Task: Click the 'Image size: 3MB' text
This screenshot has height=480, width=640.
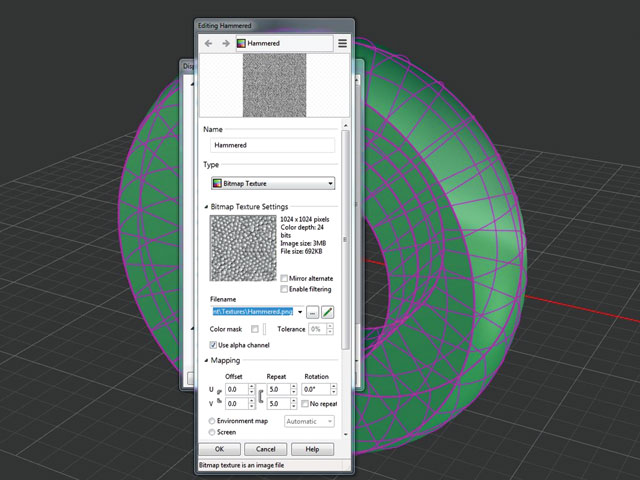Action: point(303,243)
